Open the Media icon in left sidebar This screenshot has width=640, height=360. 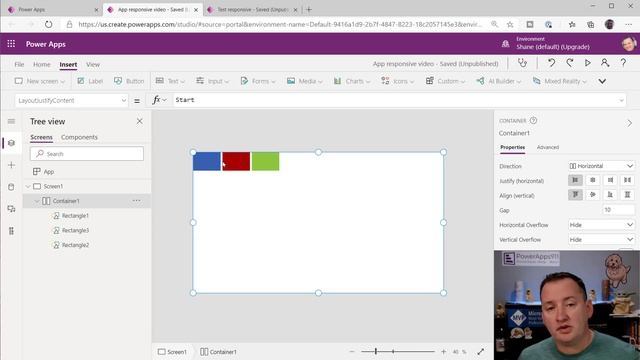pos(11,209)
